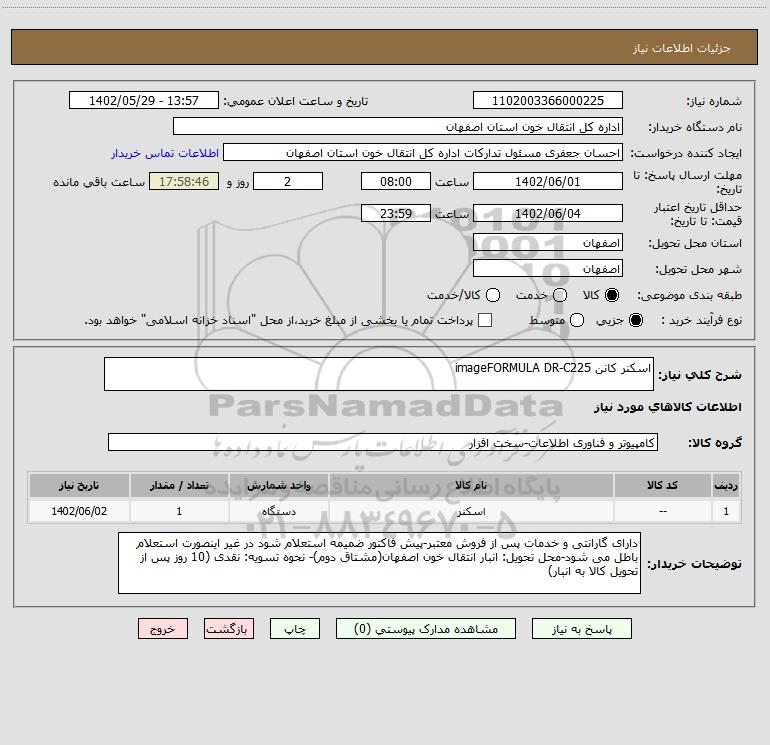Click the تاریخ و ساعت اعلان عمومی label
770x745 pixels.
point(296,101)
